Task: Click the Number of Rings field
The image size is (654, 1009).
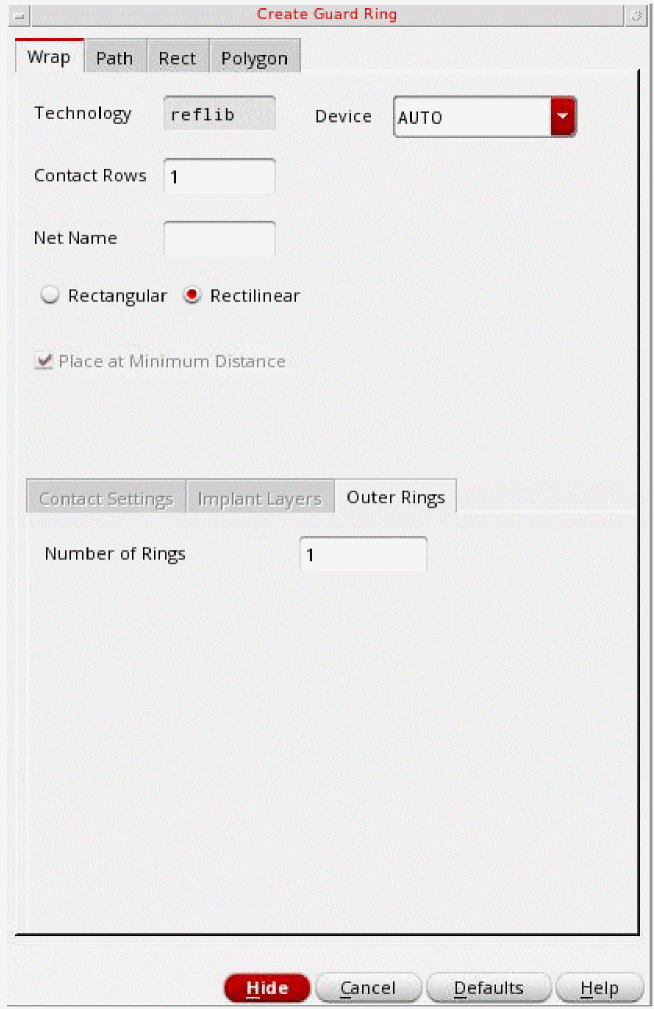Action: point(363,554)
